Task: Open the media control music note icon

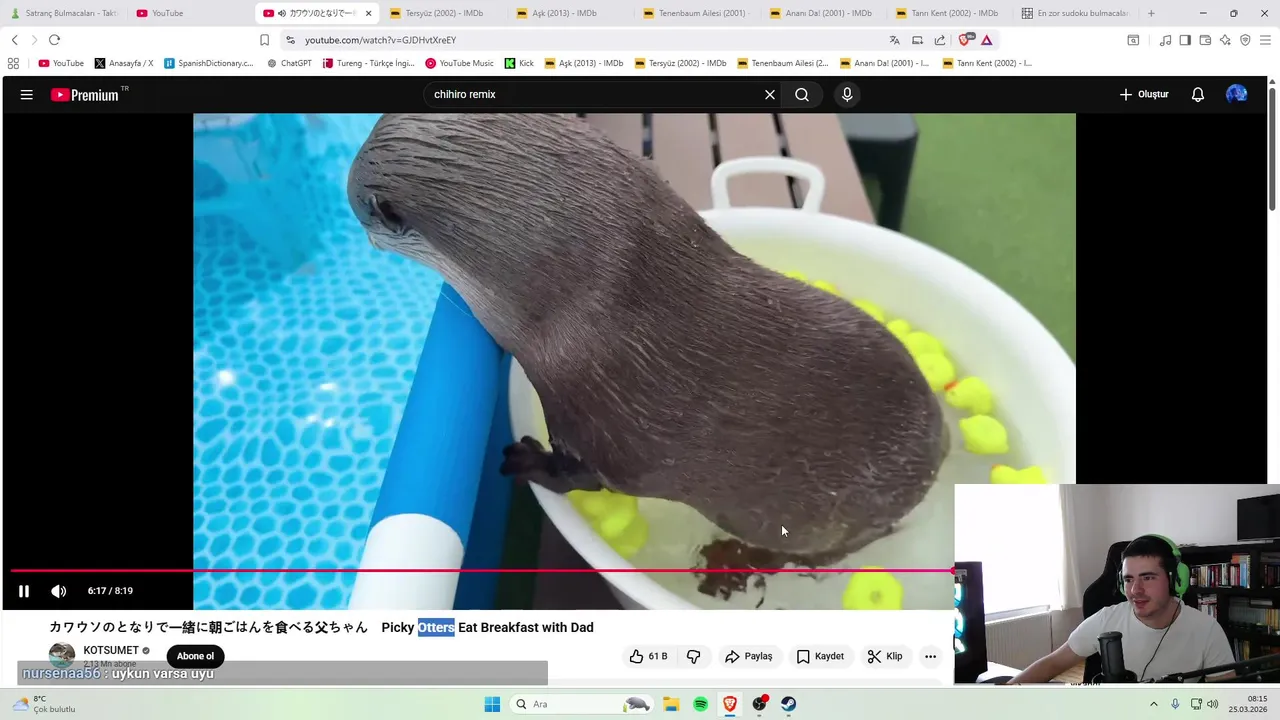Action: click(1165, 40)
